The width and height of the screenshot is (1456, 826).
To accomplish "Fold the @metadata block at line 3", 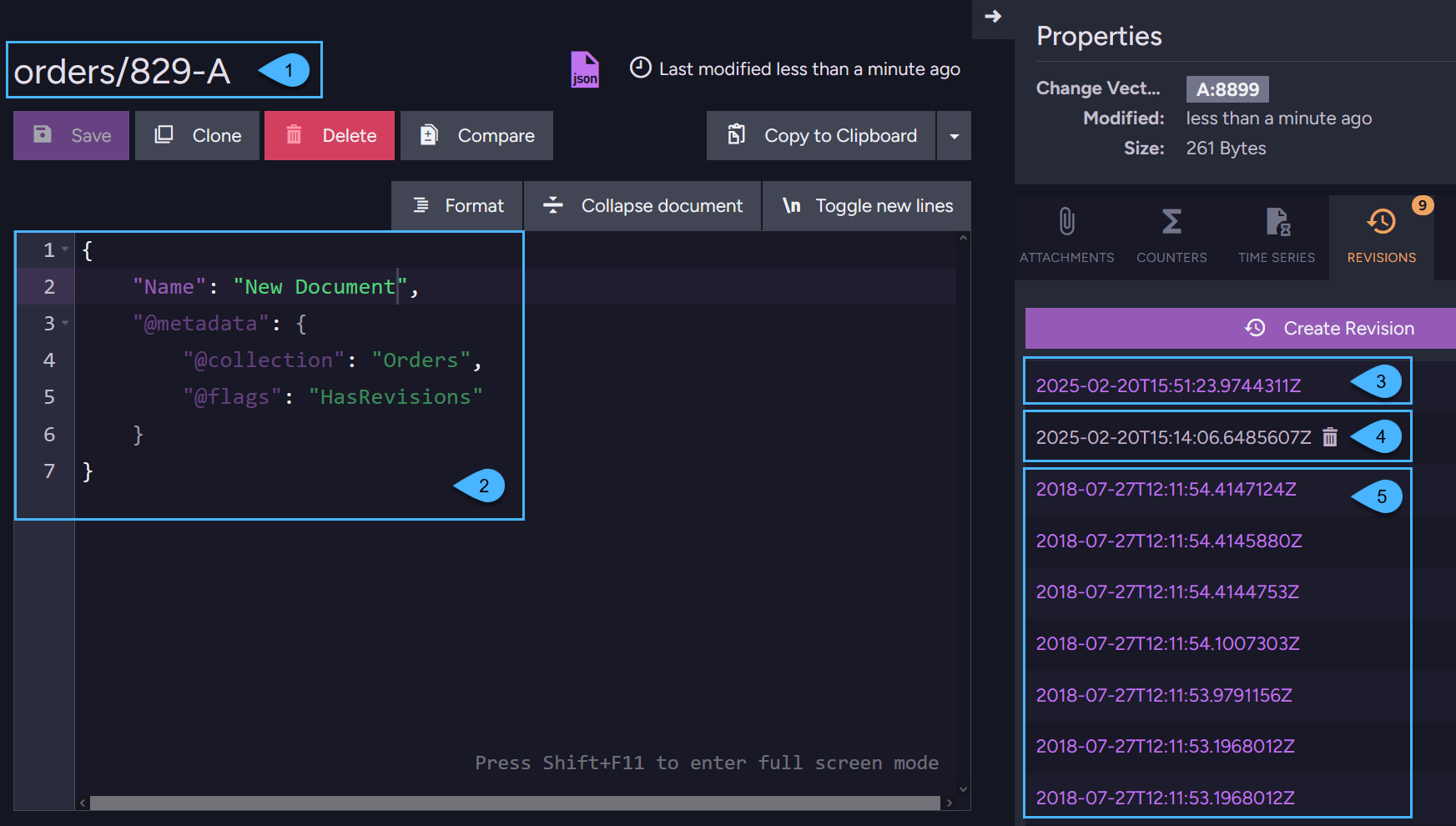I will 65,323.
